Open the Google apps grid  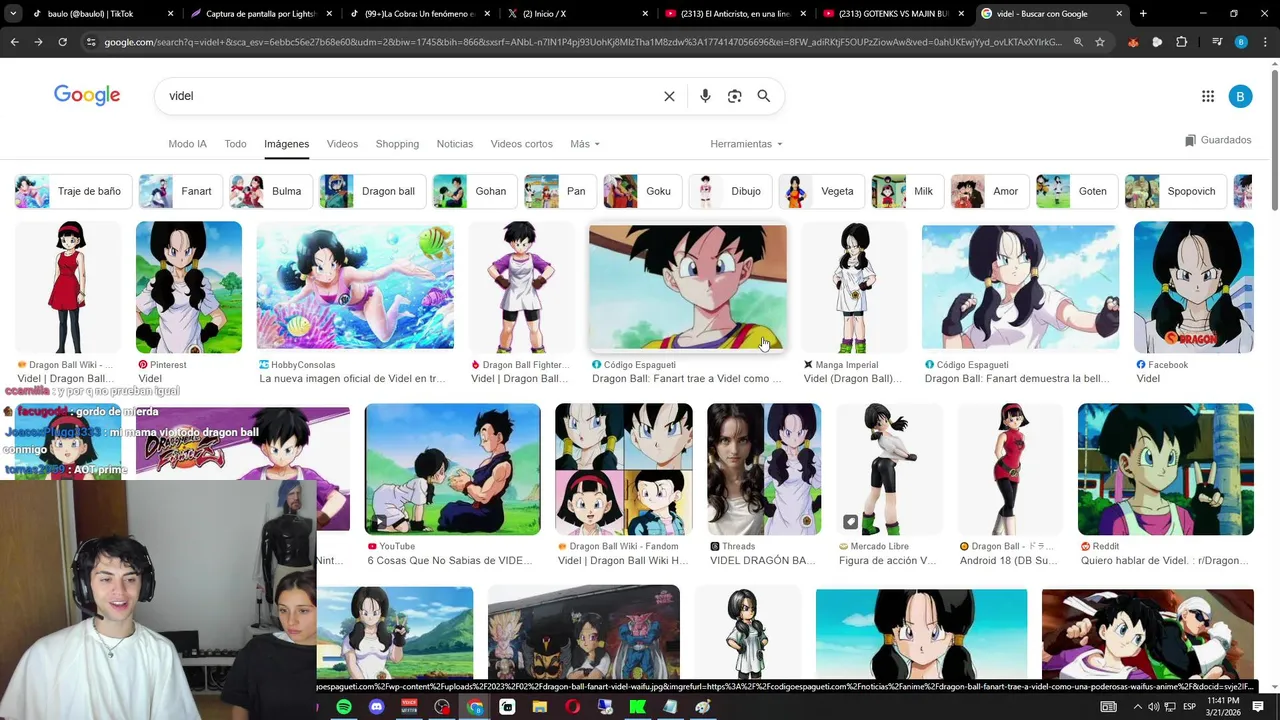tap(1208, 96)
